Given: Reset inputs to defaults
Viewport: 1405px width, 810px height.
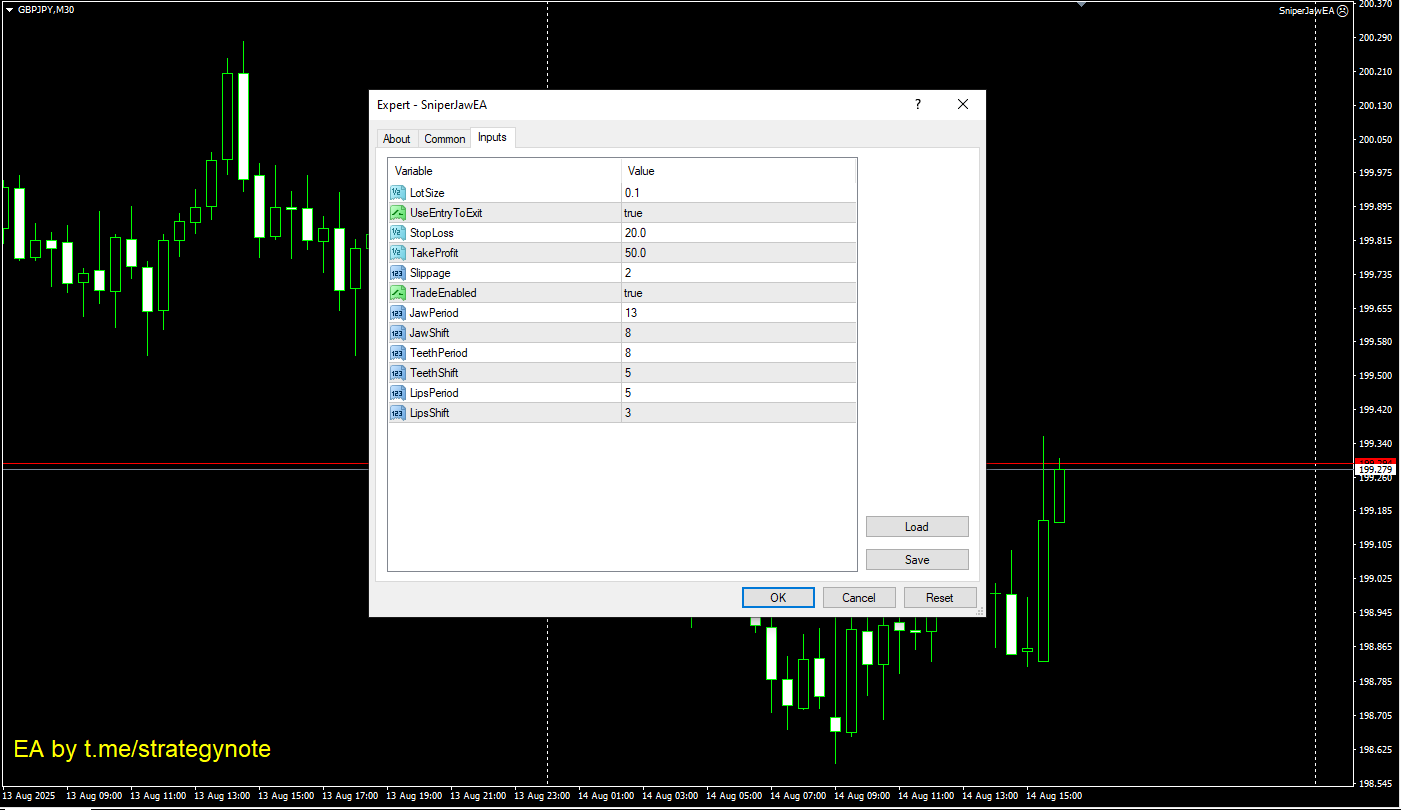Looking at the screenshot, I should (939, 598).
